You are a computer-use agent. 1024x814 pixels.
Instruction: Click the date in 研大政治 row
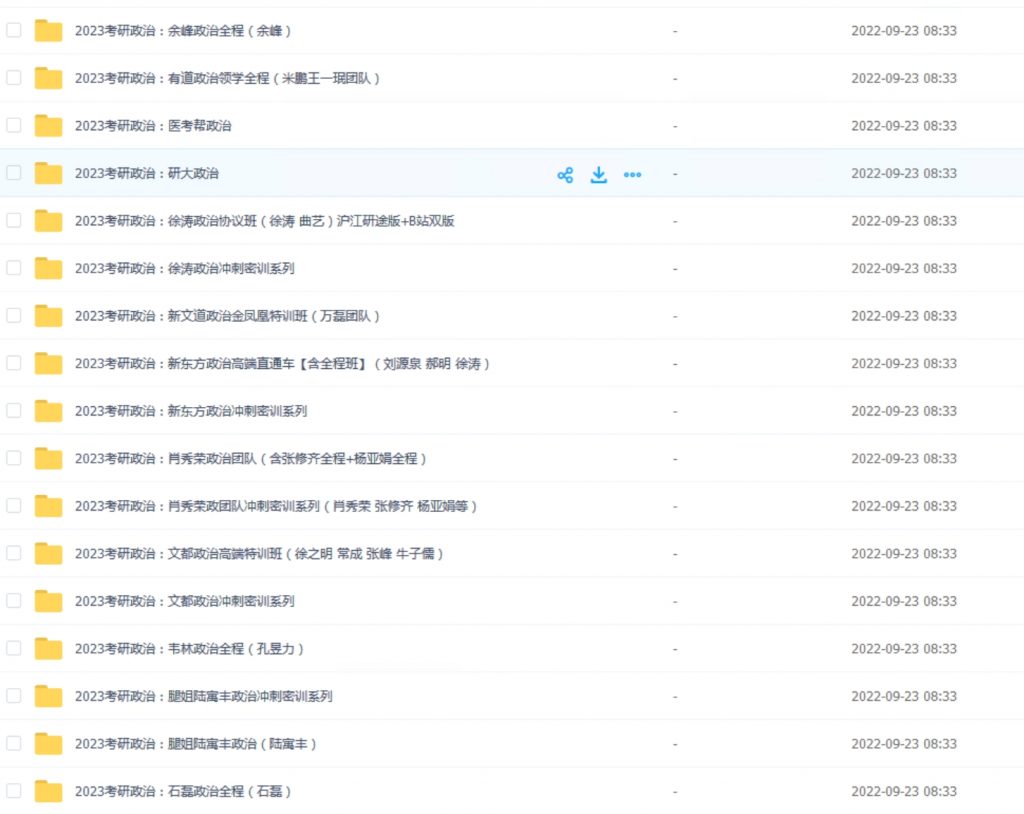click(x=904, y=173)
